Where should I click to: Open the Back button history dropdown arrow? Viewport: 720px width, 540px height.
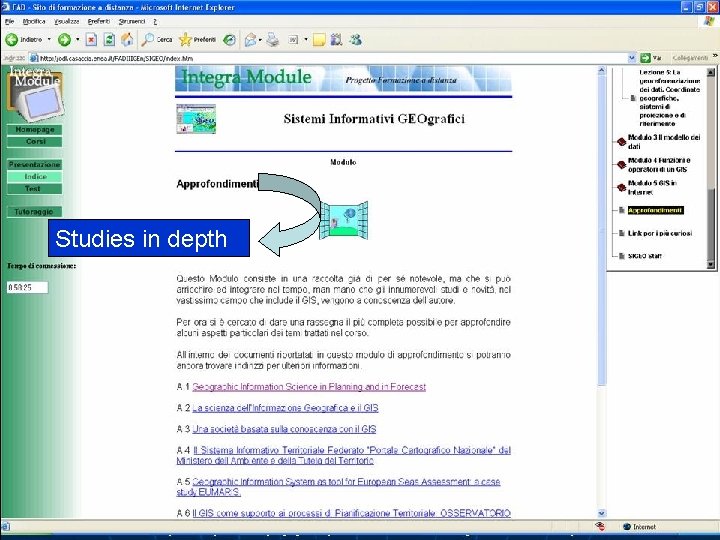(x=49, y=40)
